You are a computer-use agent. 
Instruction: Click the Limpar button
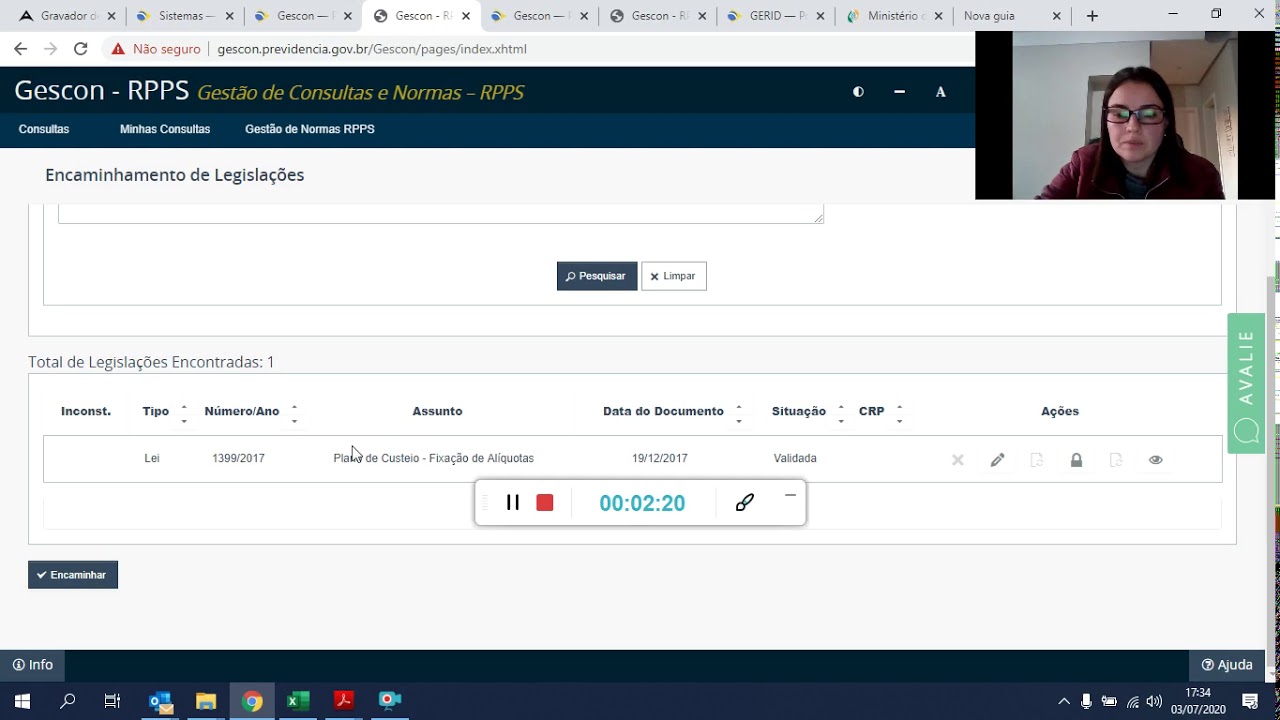click(674, 276)
